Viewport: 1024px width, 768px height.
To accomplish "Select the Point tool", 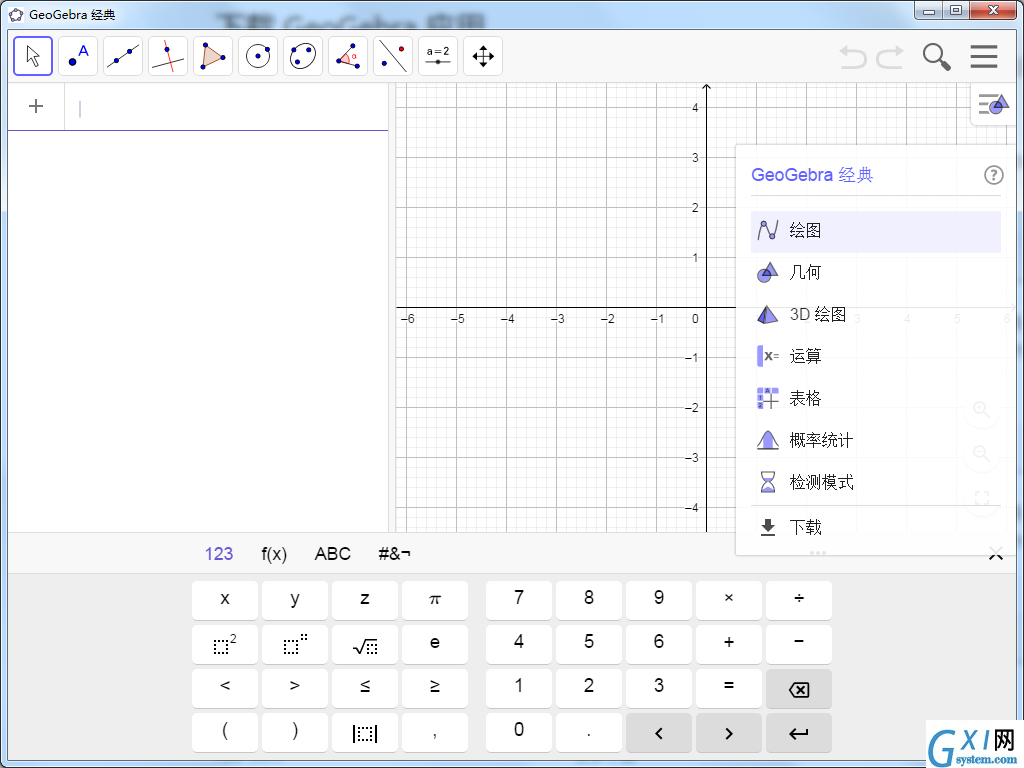I will click(78, 56).
